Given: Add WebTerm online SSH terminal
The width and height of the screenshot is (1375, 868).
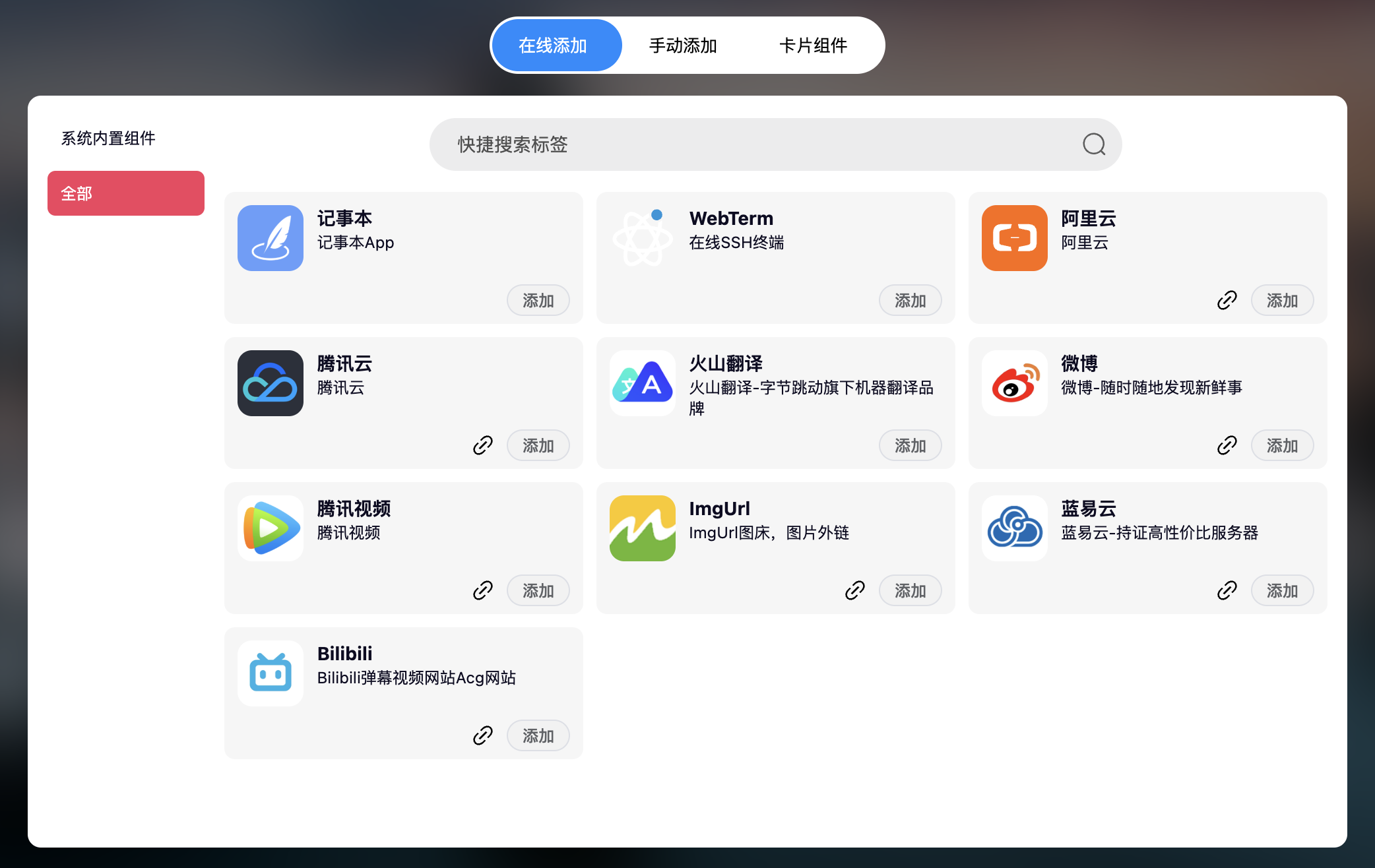Looking at the screenshot, I should point(911,300).
